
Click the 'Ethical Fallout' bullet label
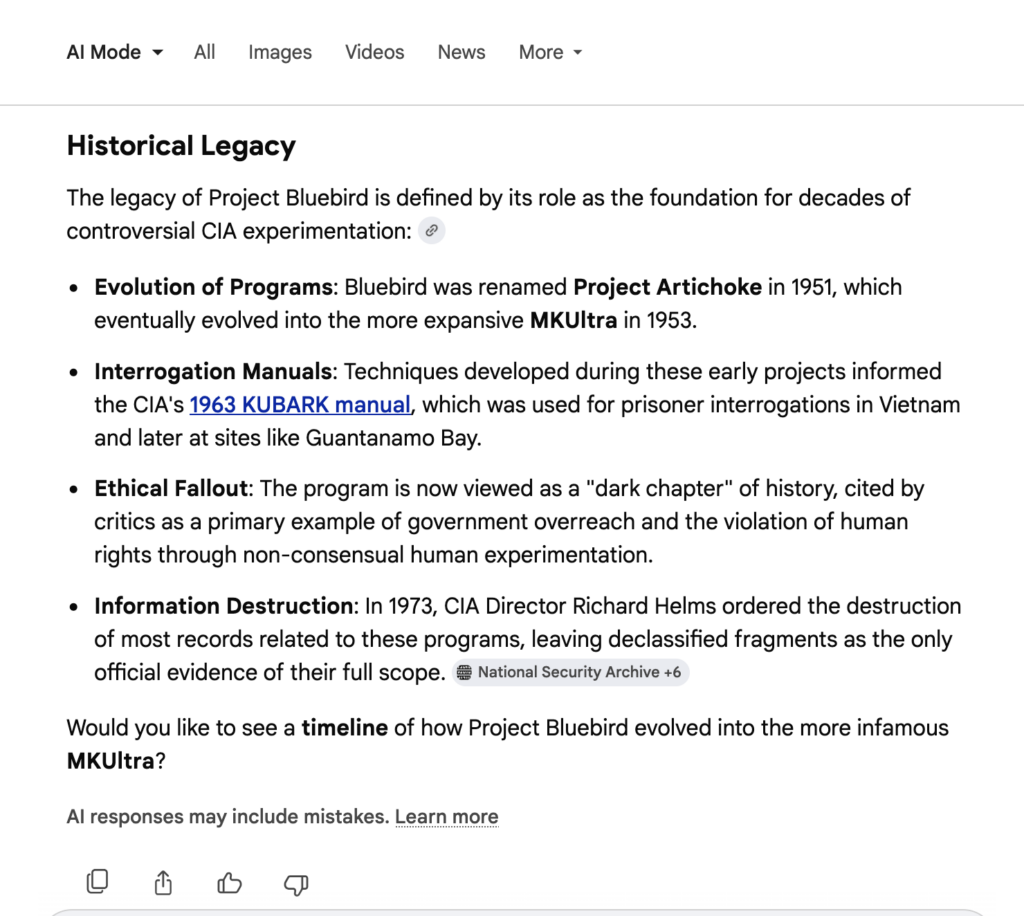pos(171,489)
